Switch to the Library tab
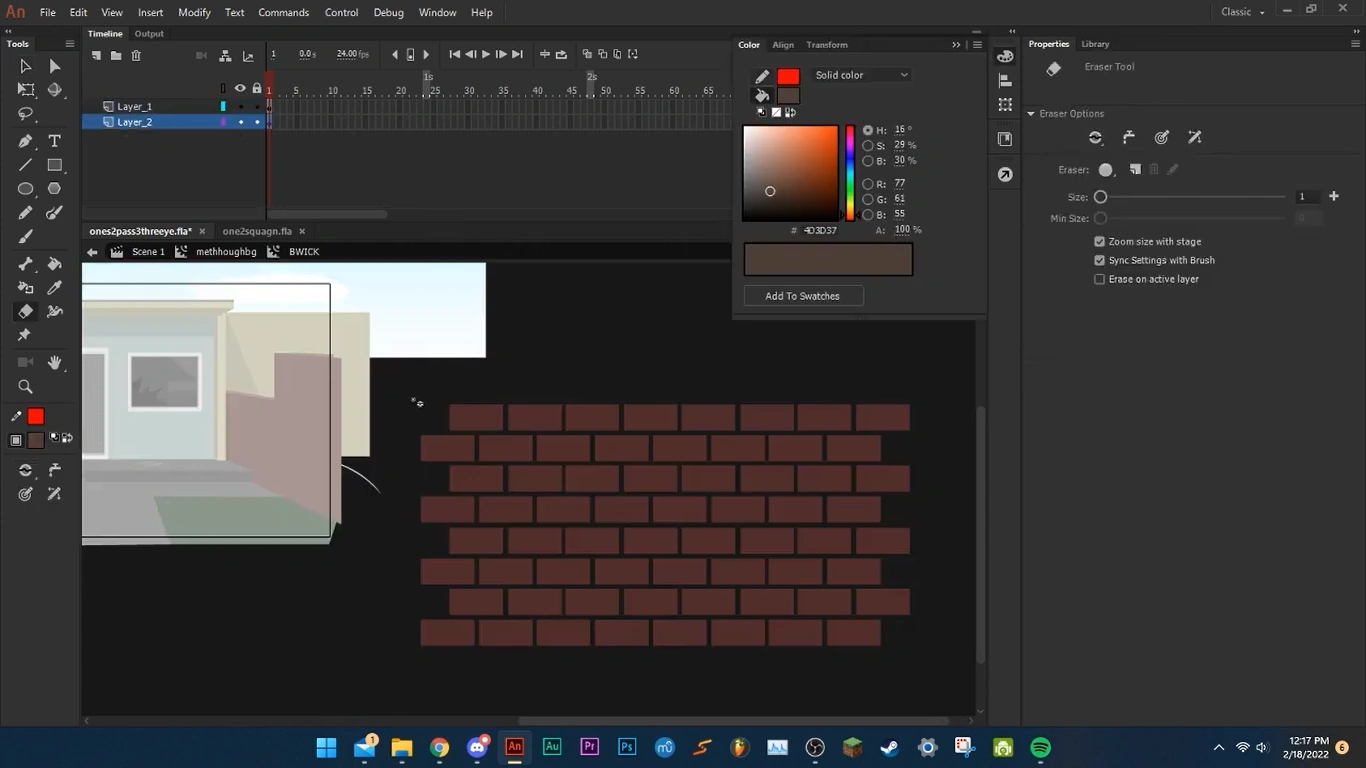 pyautogui.click(x=1095, y=44)
